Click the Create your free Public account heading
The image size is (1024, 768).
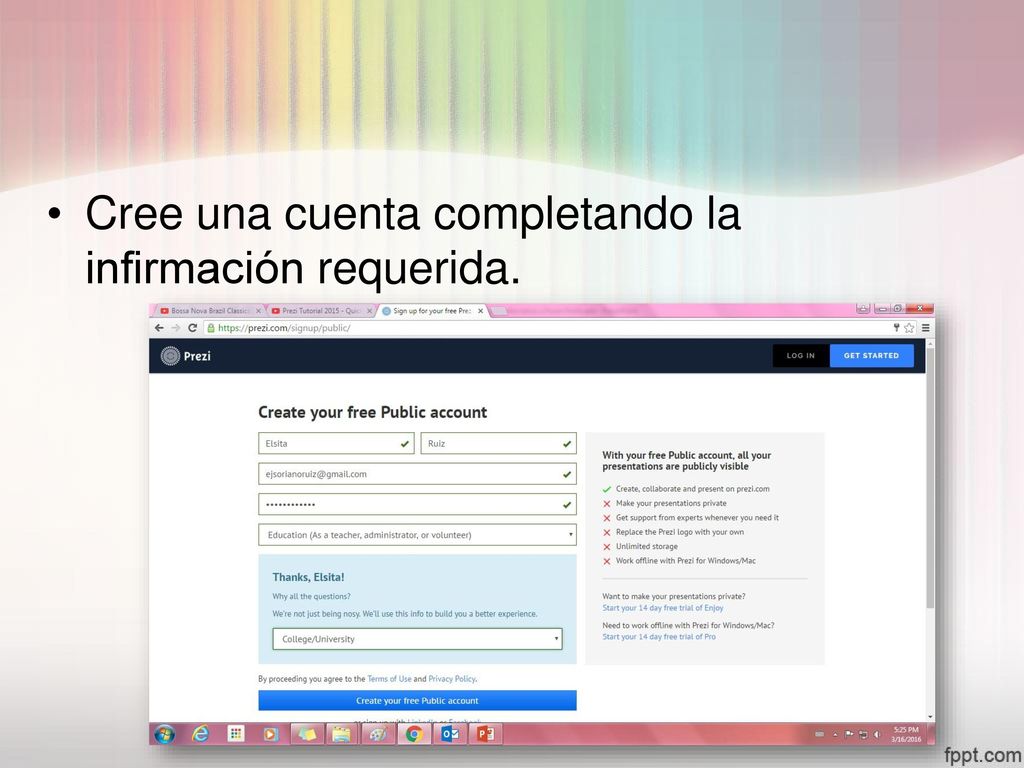coord(373,412)
